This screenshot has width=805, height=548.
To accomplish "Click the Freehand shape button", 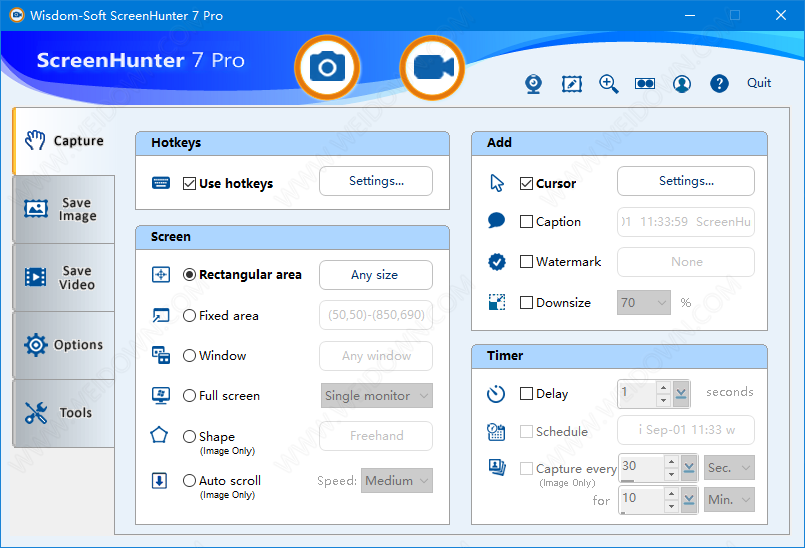I will pos(376,436).
